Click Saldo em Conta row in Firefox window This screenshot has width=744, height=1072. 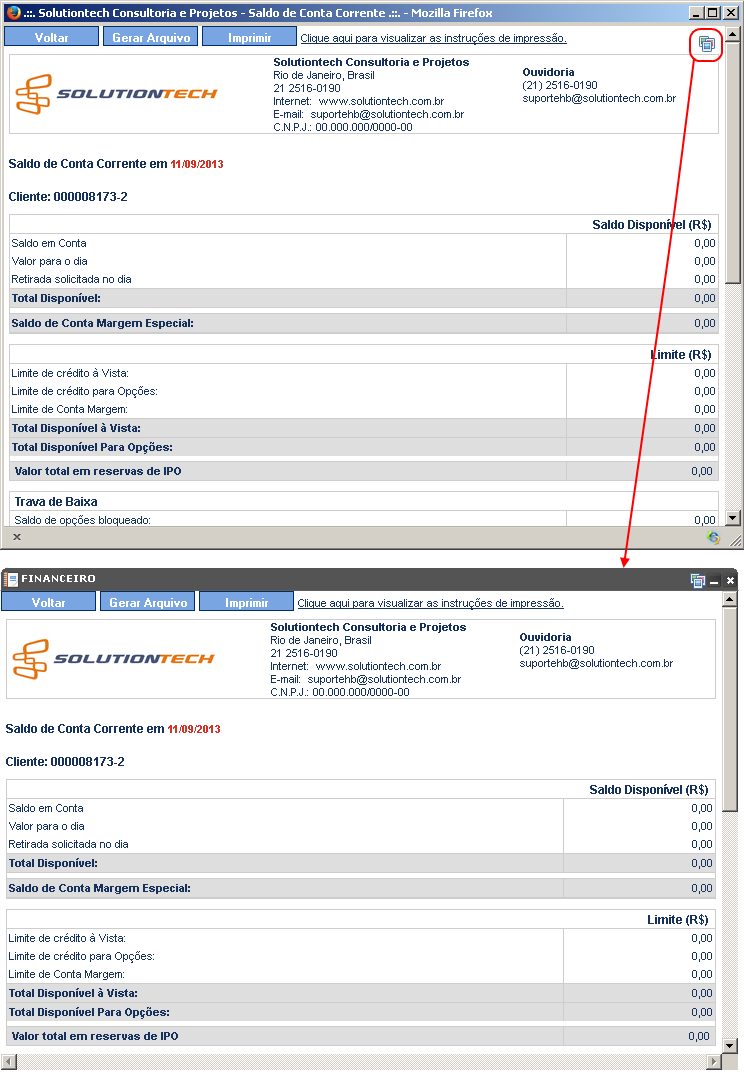(364, 243)
